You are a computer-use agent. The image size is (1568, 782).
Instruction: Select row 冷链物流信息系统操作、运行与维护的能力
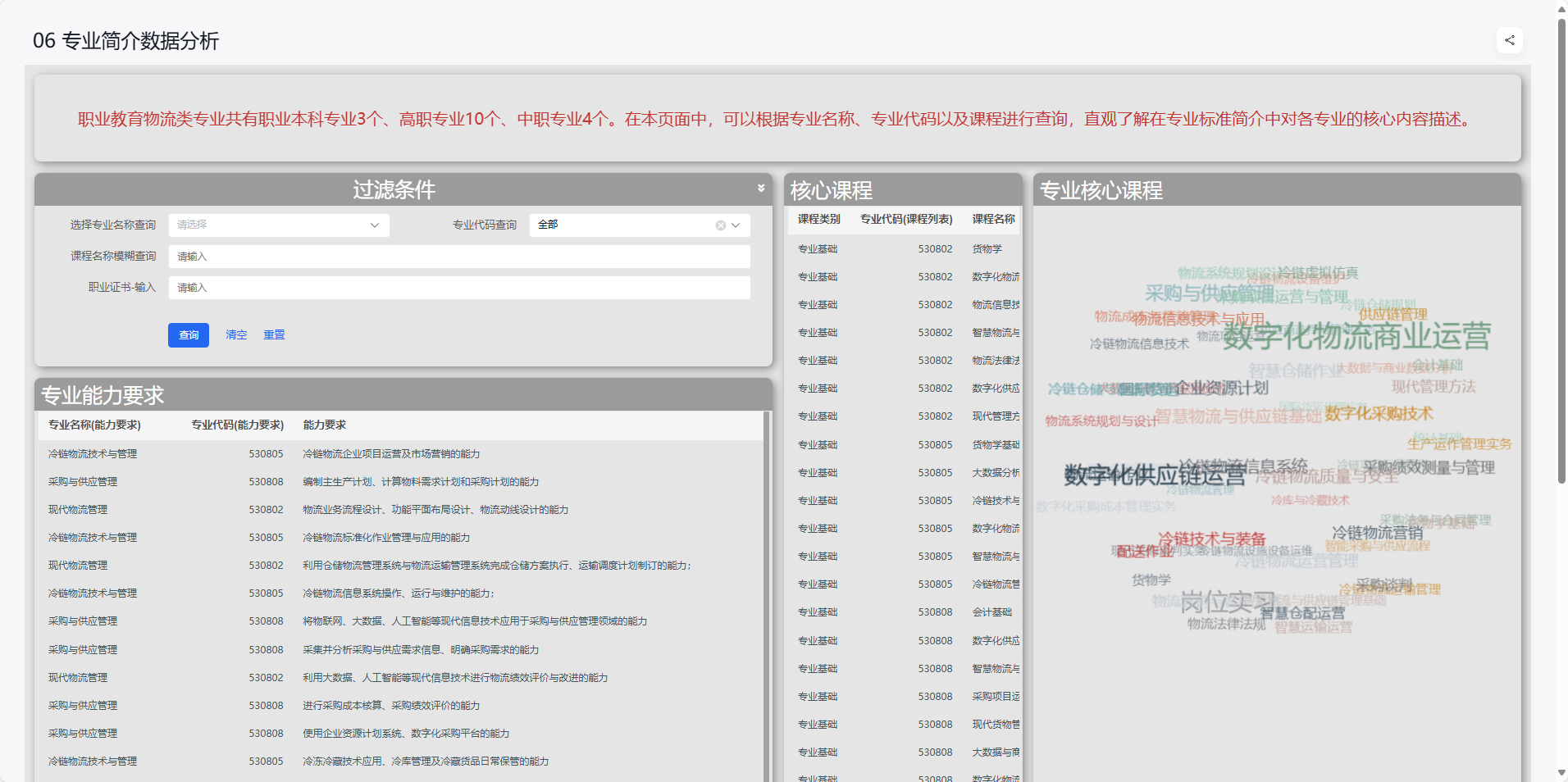tap(400, 593)
